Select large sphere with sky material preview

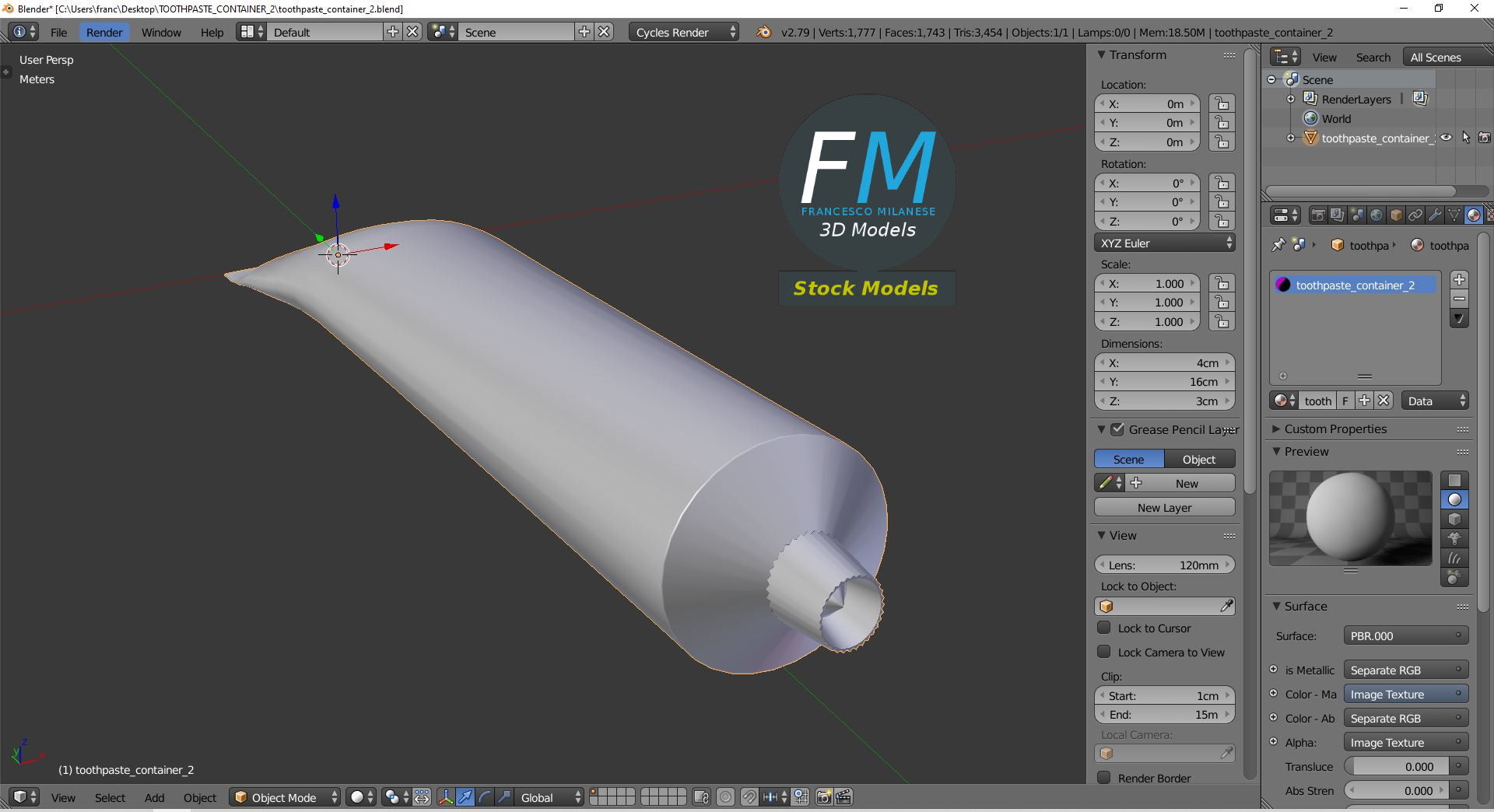pyautogui.click(x=1454, y=577)
